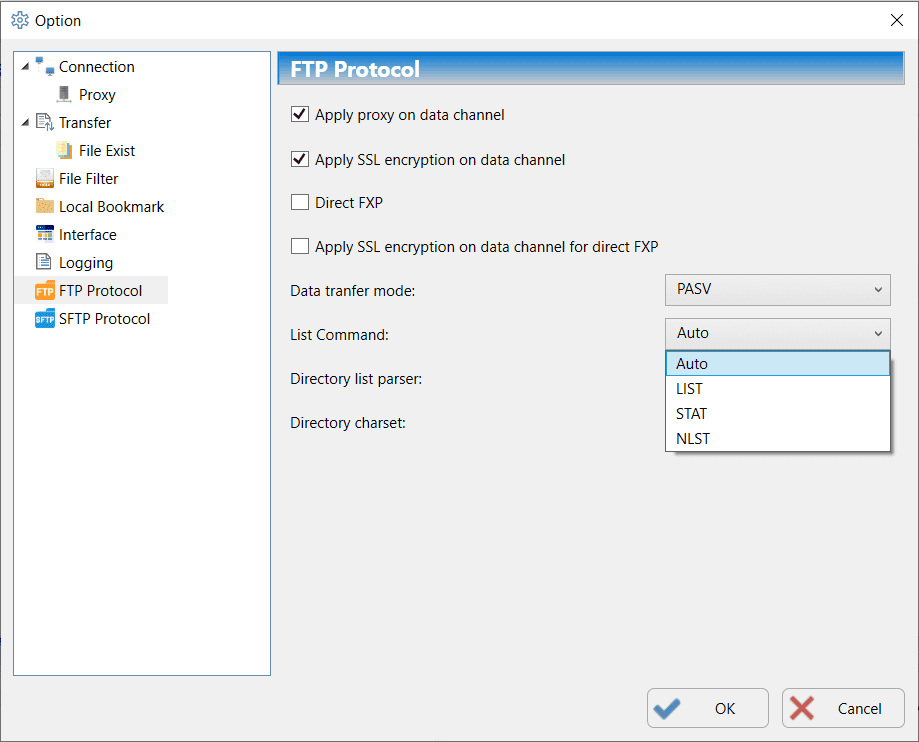Enable the Direct FXP checkbox
This screenshot has width=919, height=742.
(300, 203)
